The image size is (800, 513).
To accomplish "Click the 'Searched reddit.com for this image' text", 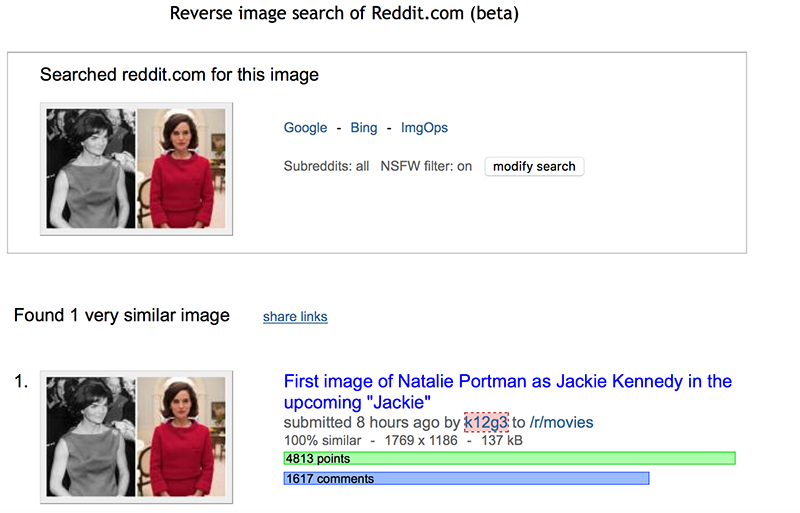I will pos(179,75).
